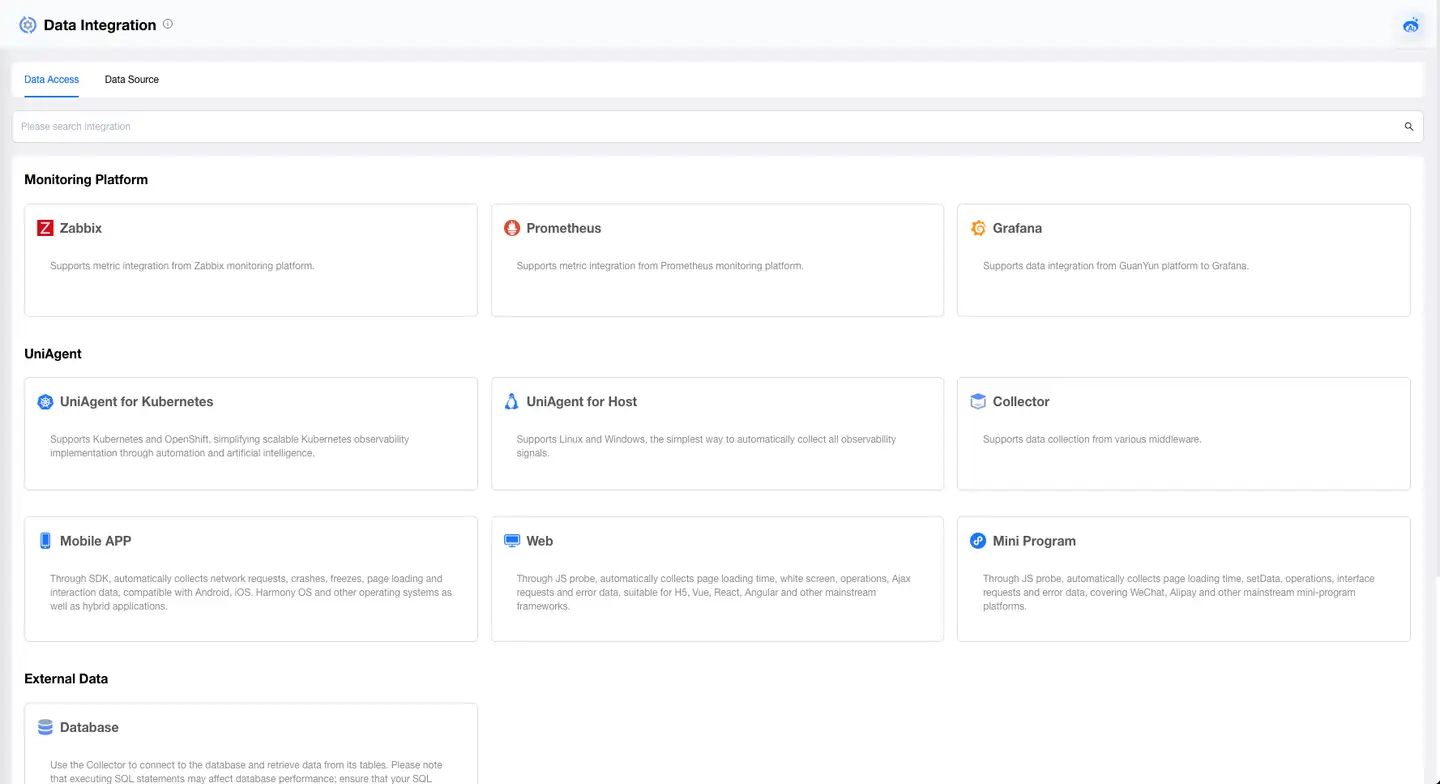Screen dimensions: 1440x784
Task: Open the assistant icon at top right
Action: (x=1411, y=26)
